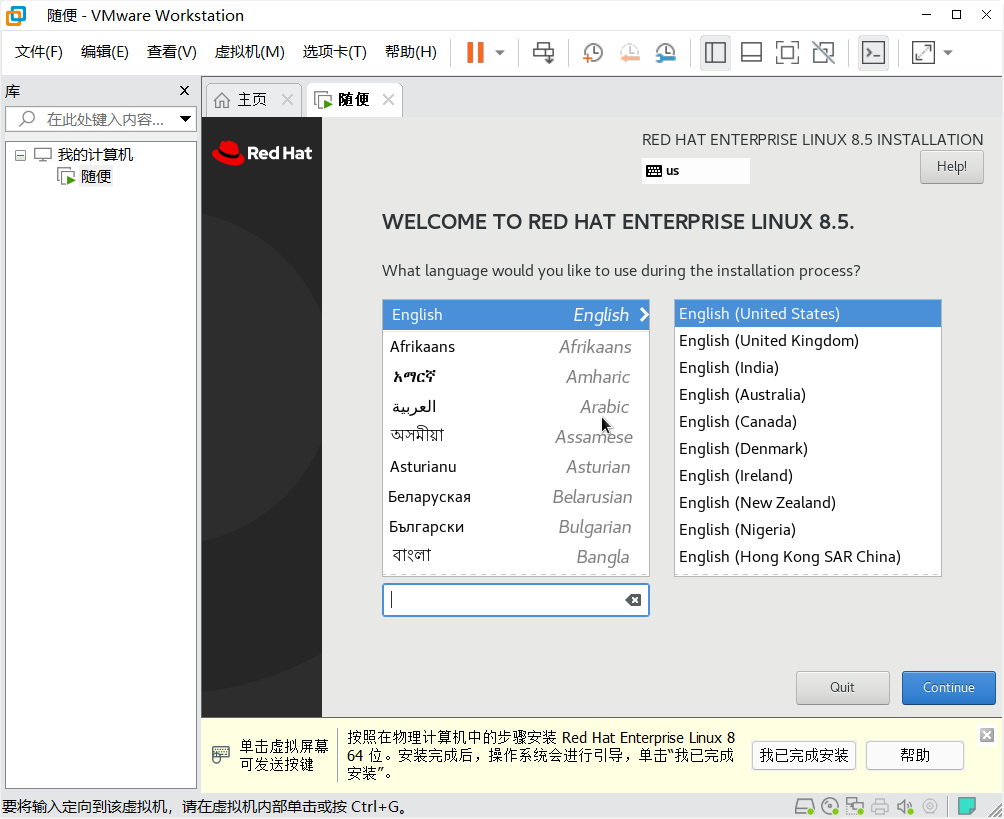Select Bangla in the language list
Screen dimensions: 1004x819
(x=515, y=556)
